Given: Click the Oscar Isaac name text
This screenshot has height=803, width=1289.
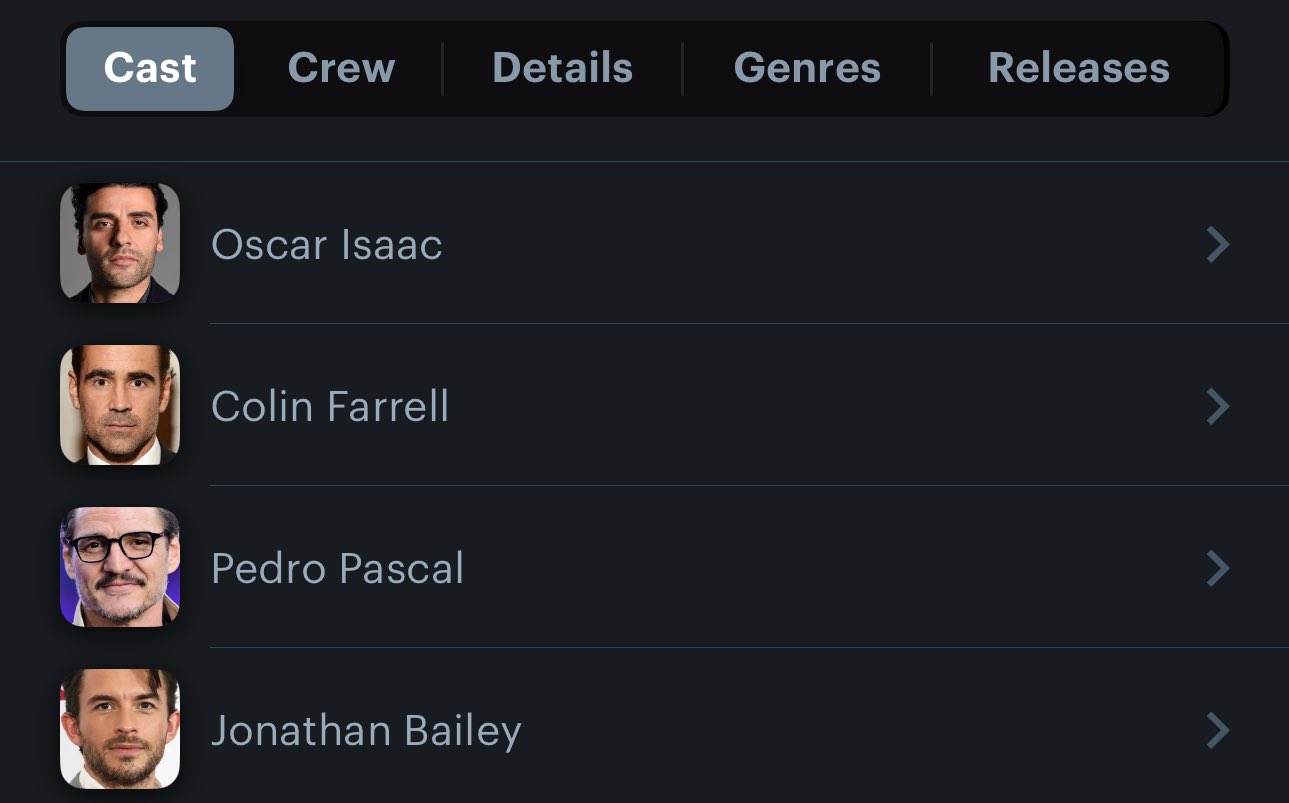Looking at the screenshot, I should 327,245.
